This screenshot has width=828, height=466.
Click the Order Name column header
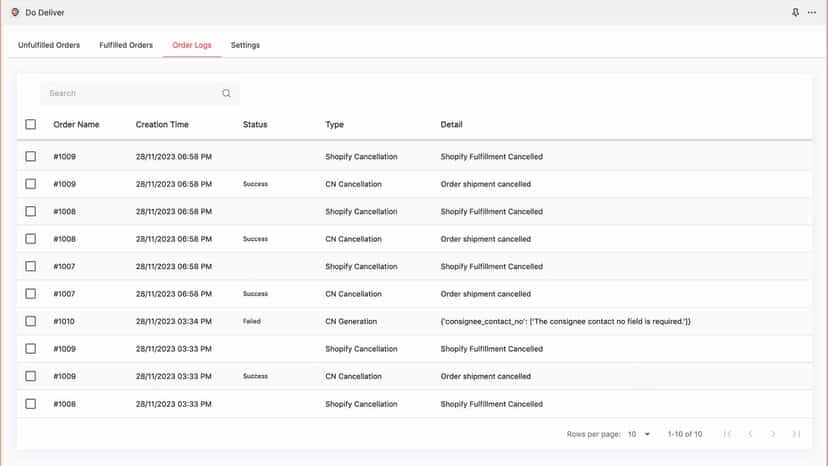click(x=76, y=124)
